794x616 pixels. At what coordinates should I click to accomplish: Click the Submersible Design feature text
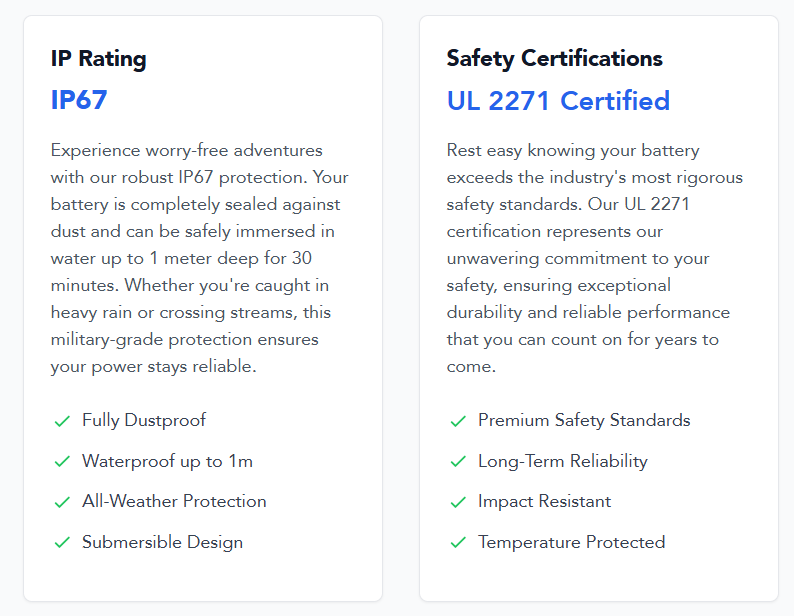point(163,543)
